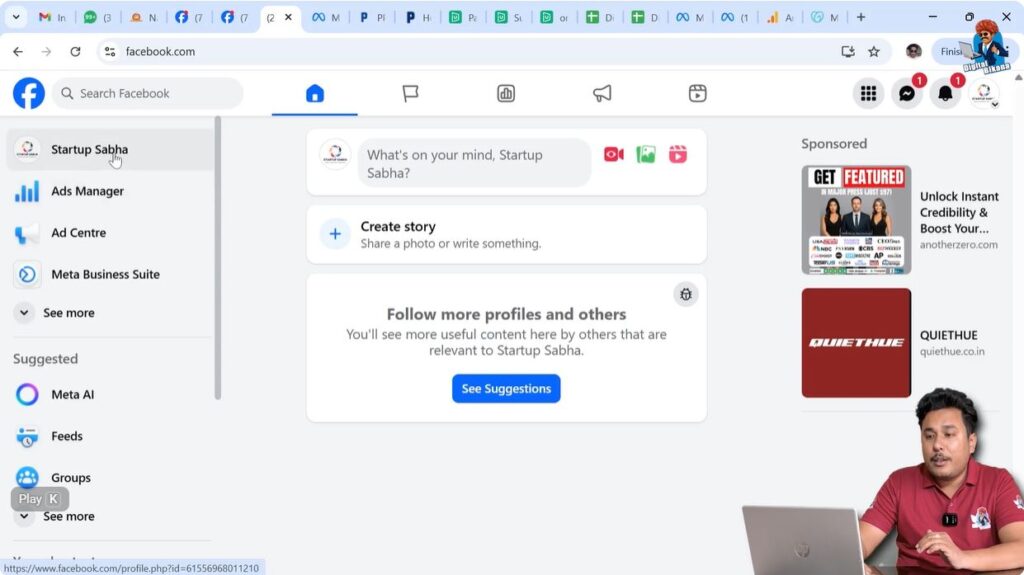Open a new browser tab

861,18
